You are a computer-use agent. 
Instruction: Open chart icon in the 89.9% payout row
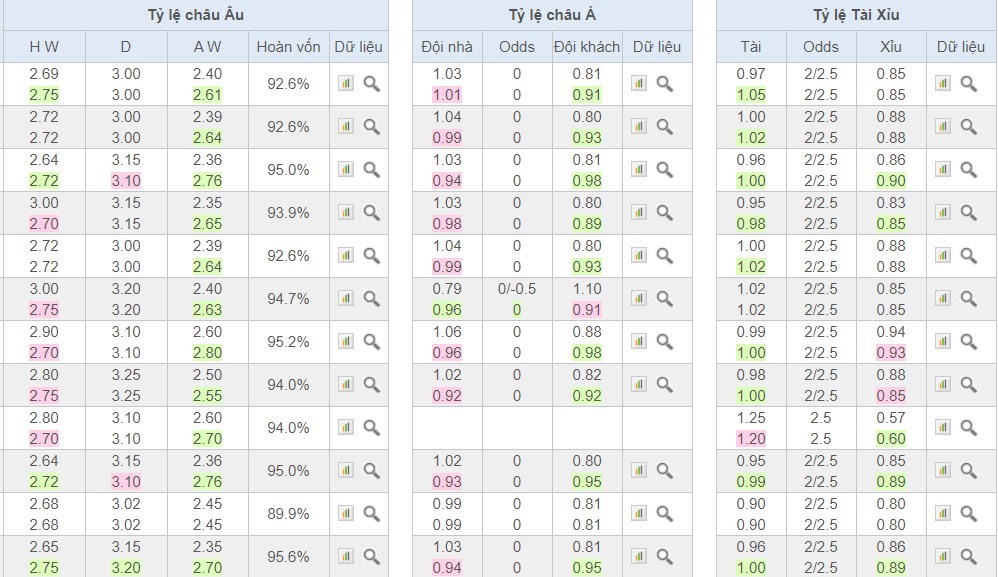[345, 513]
